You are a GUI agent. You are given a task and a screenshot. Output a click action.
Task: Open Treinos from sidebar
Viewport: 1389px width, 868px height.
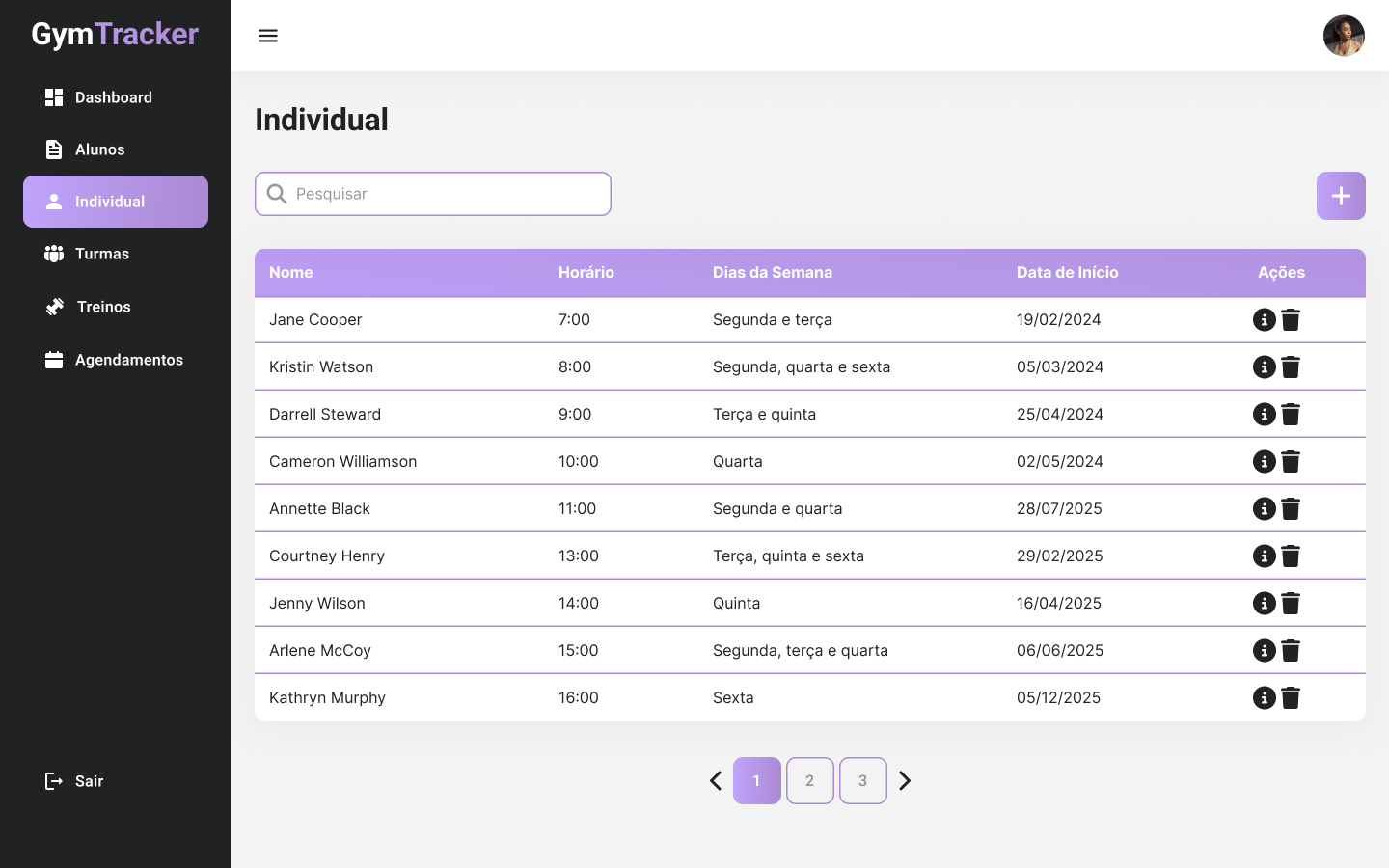click(103, 307)
